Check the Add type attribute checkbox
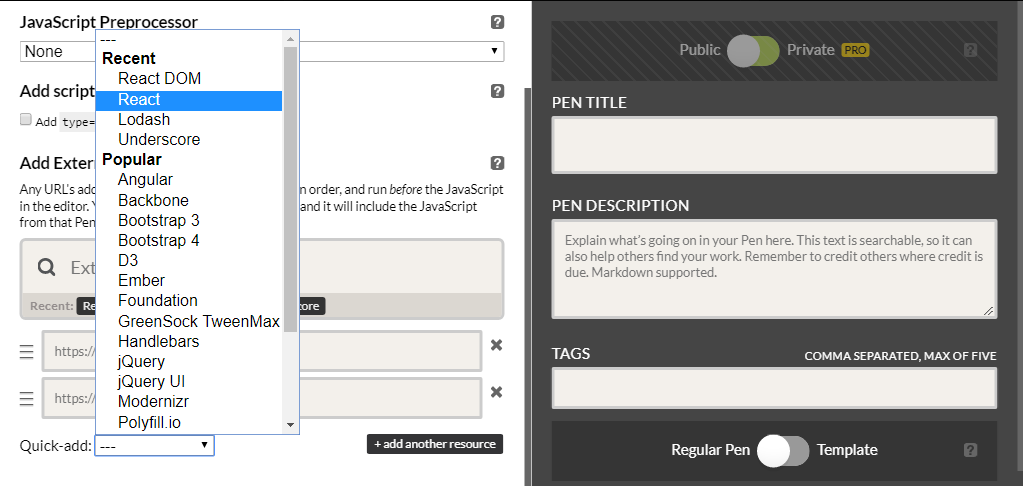This screenshot has height=486, width=1023. point(26,120)
